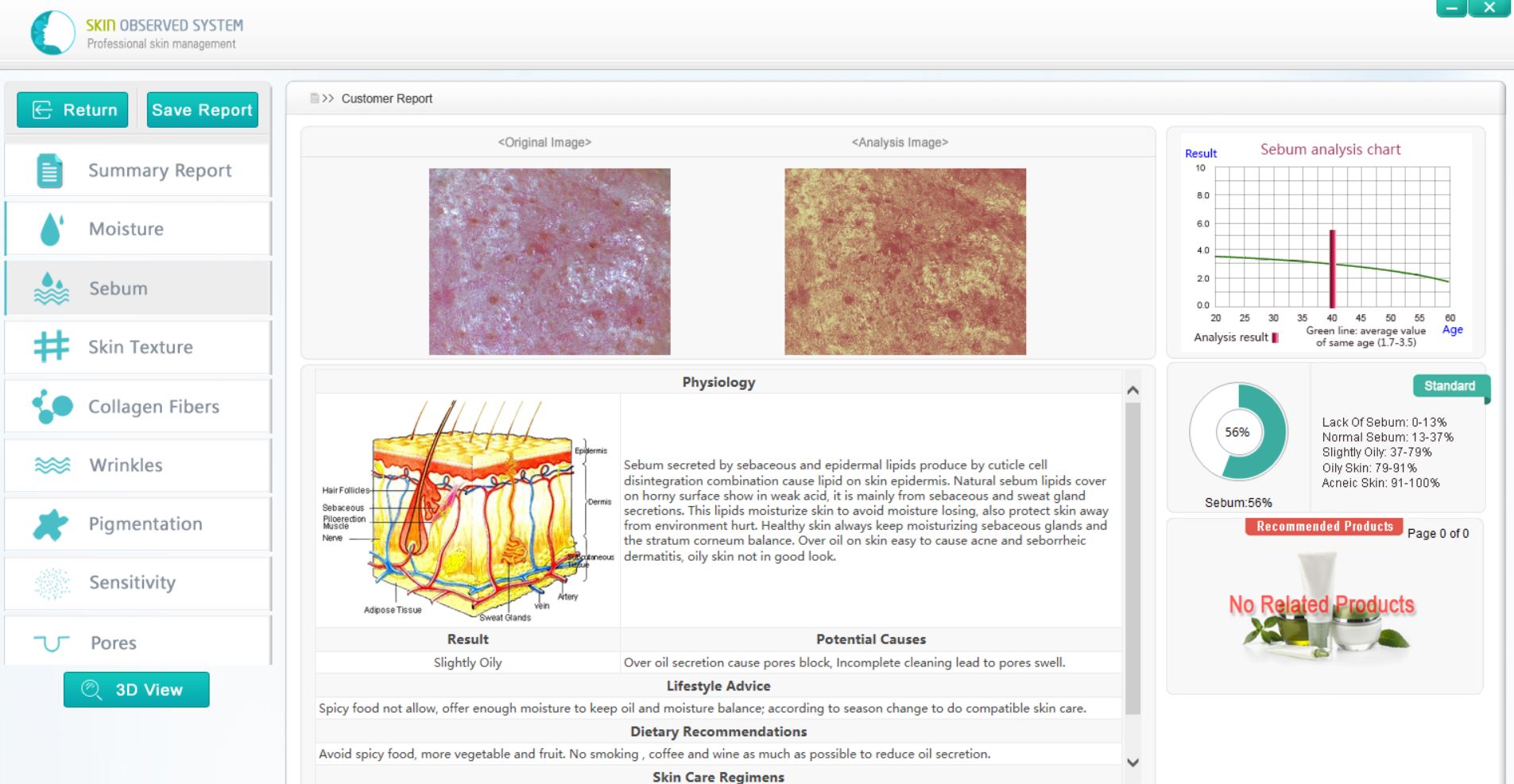Click the analysis skin image thumbnail

coord(905,261)
